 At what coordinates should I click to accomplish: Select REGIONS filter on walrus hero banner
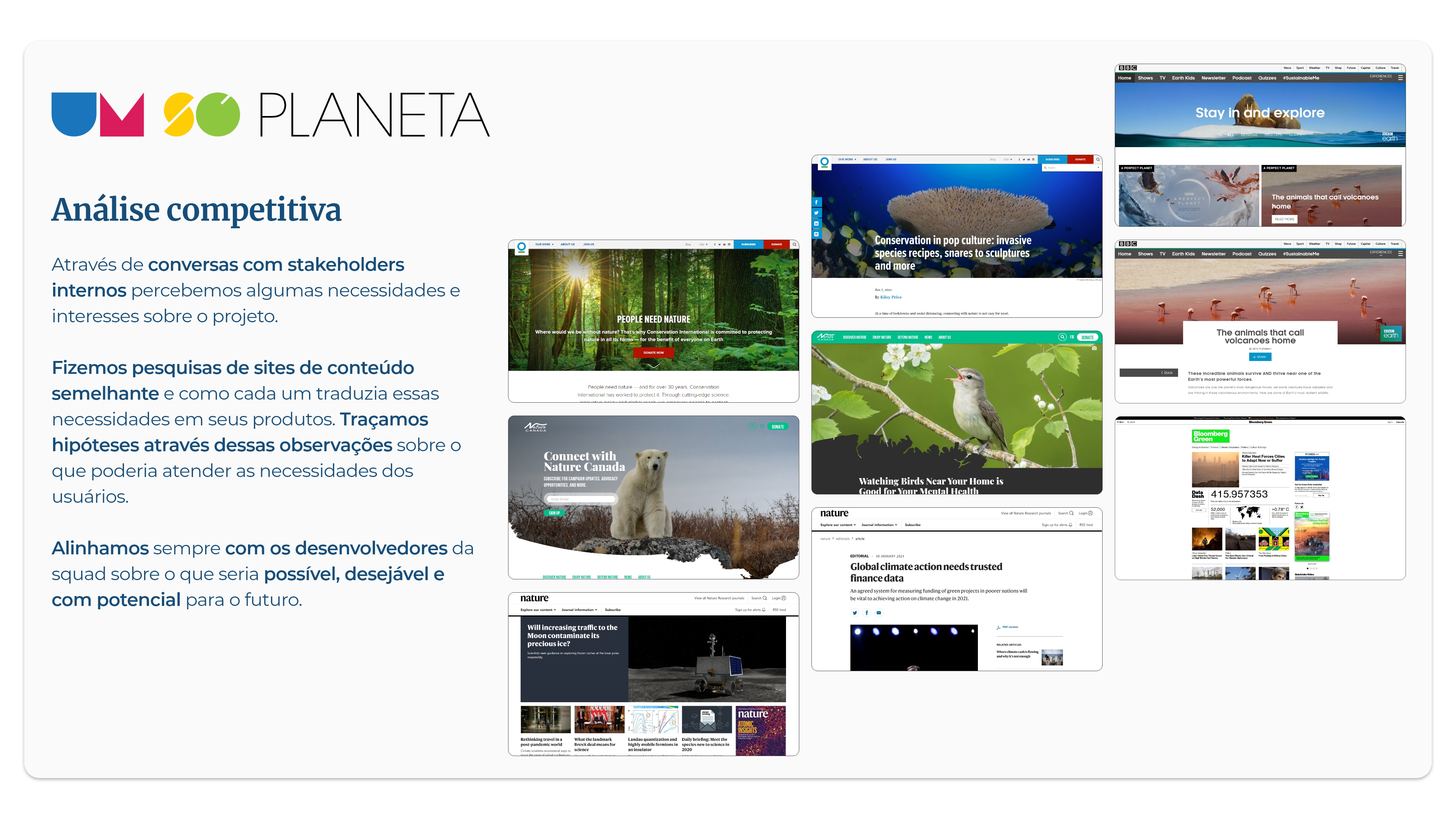(x=1249, y=135)
